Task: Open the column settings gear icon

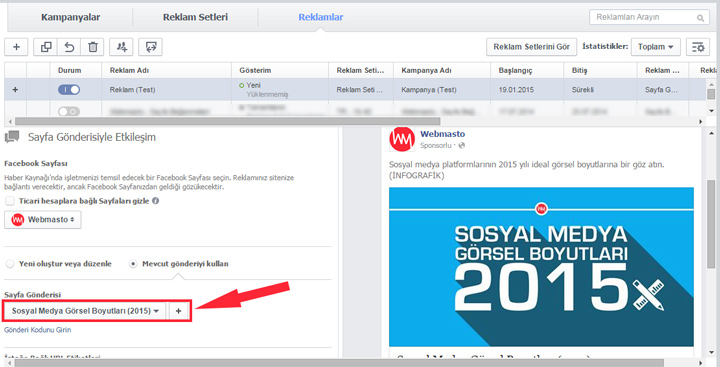Action: click(x=698, y=47)
